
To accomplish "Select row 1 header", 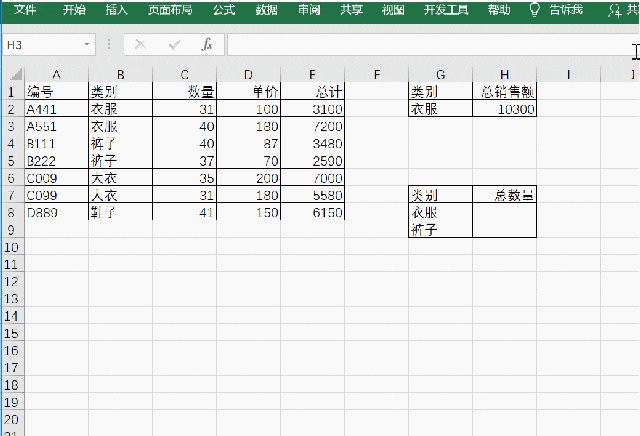I will (x=11, y=92).
